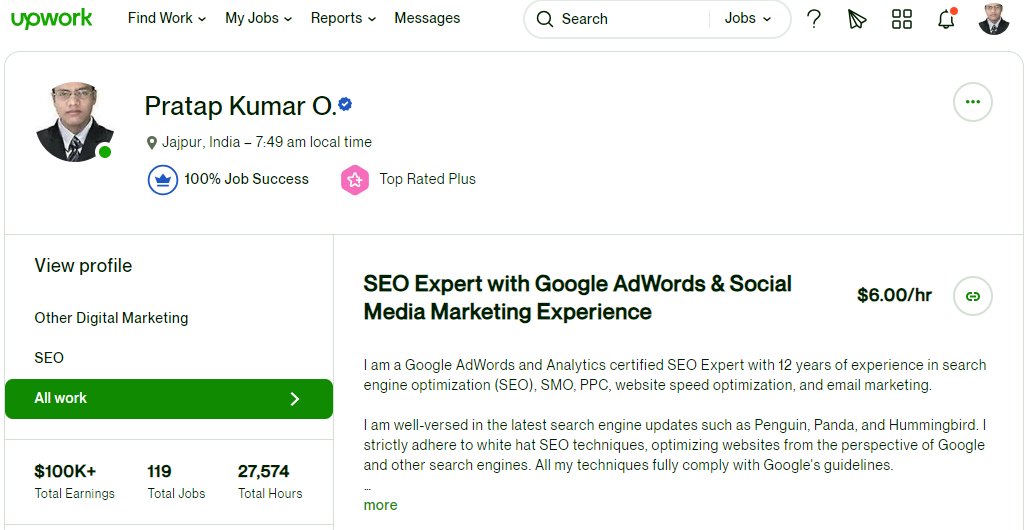Change search category via Jobs dropdown

click(x=748, y=18)
